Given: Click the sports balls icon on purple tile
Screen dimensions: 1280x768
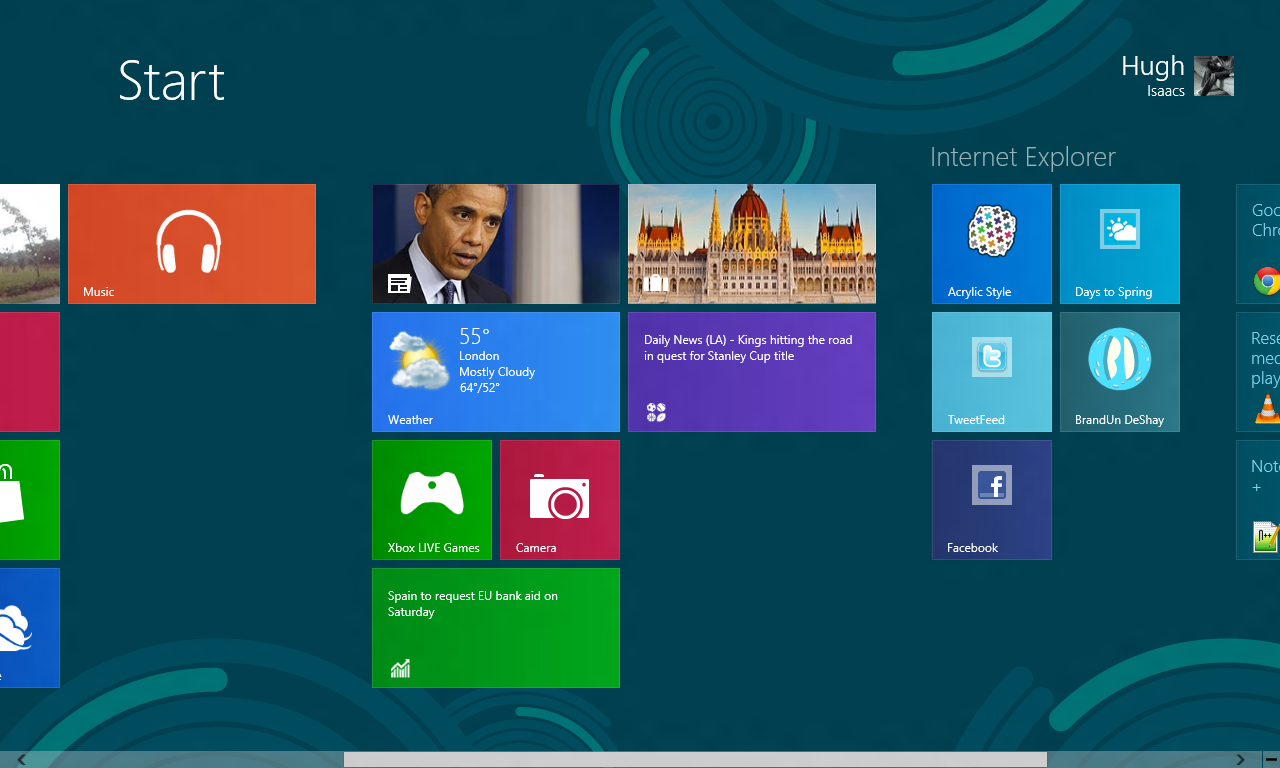Looking at the screenshot, I should click(656, 412).
